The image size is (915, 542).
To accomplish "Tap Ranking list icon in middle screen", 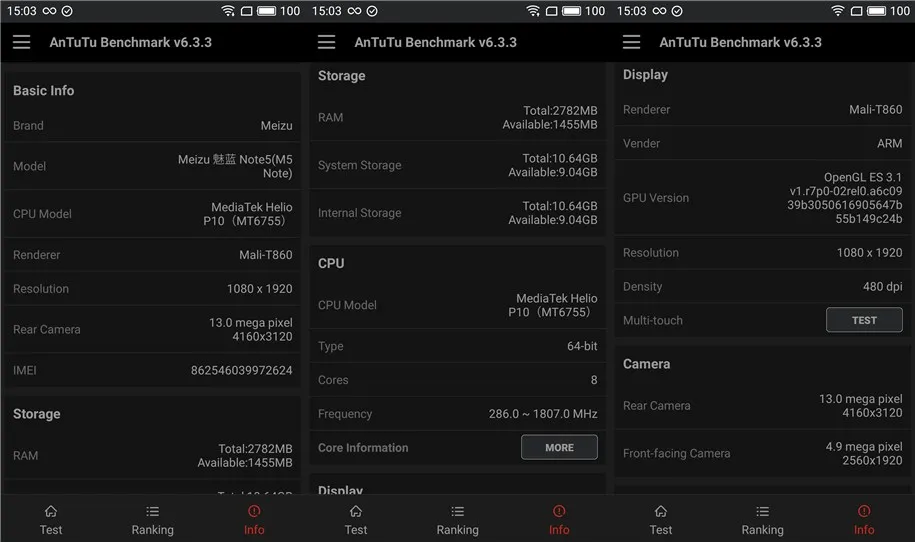I will 458,512.
